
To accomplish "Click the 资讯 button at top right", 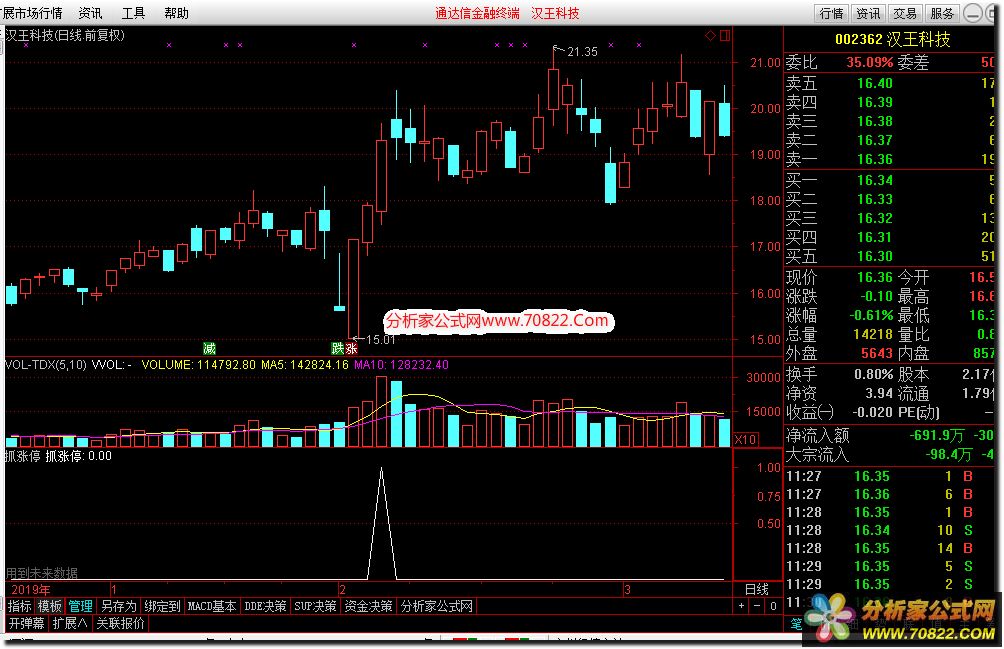I will [x=868, y=13].
